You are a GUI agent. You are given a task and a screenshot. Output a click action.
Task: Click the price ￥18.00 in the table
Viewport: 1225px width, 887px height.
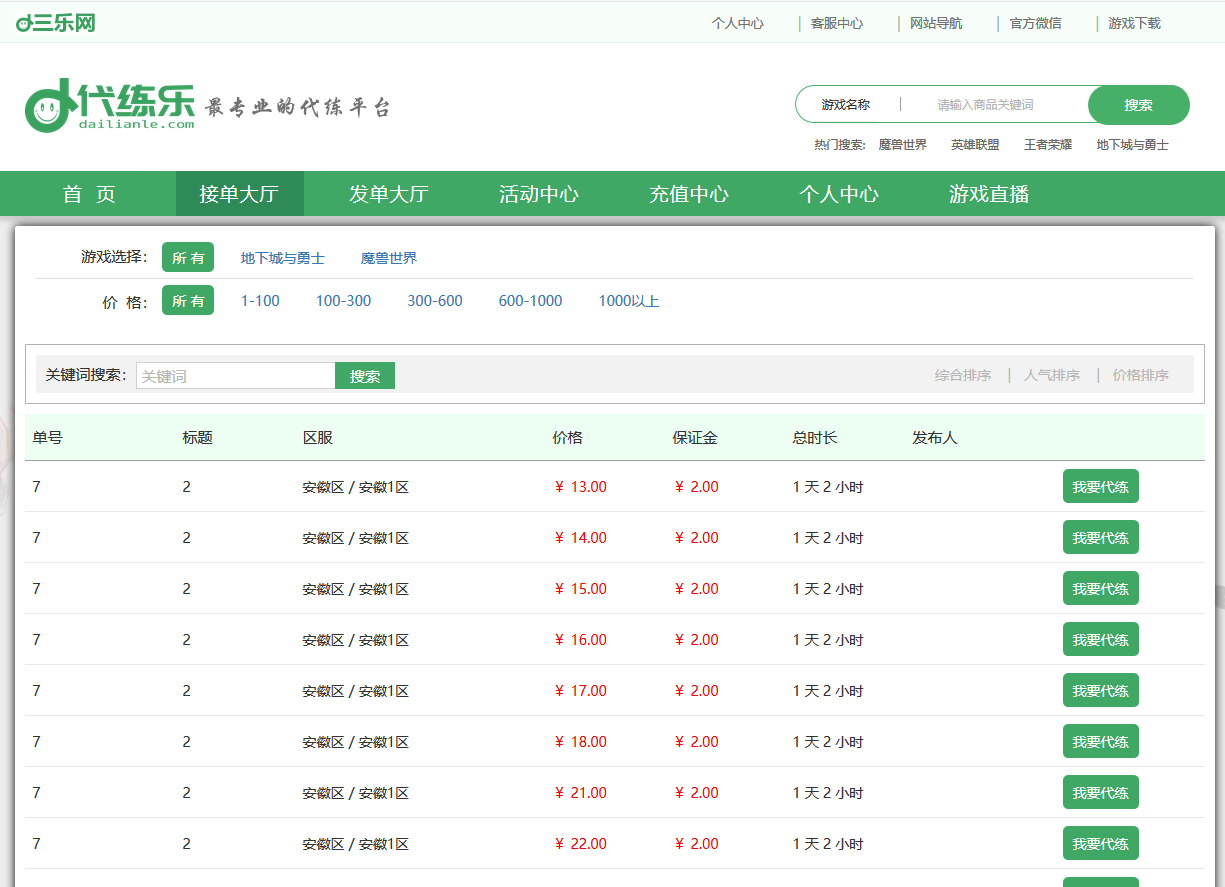coord(580,742)
